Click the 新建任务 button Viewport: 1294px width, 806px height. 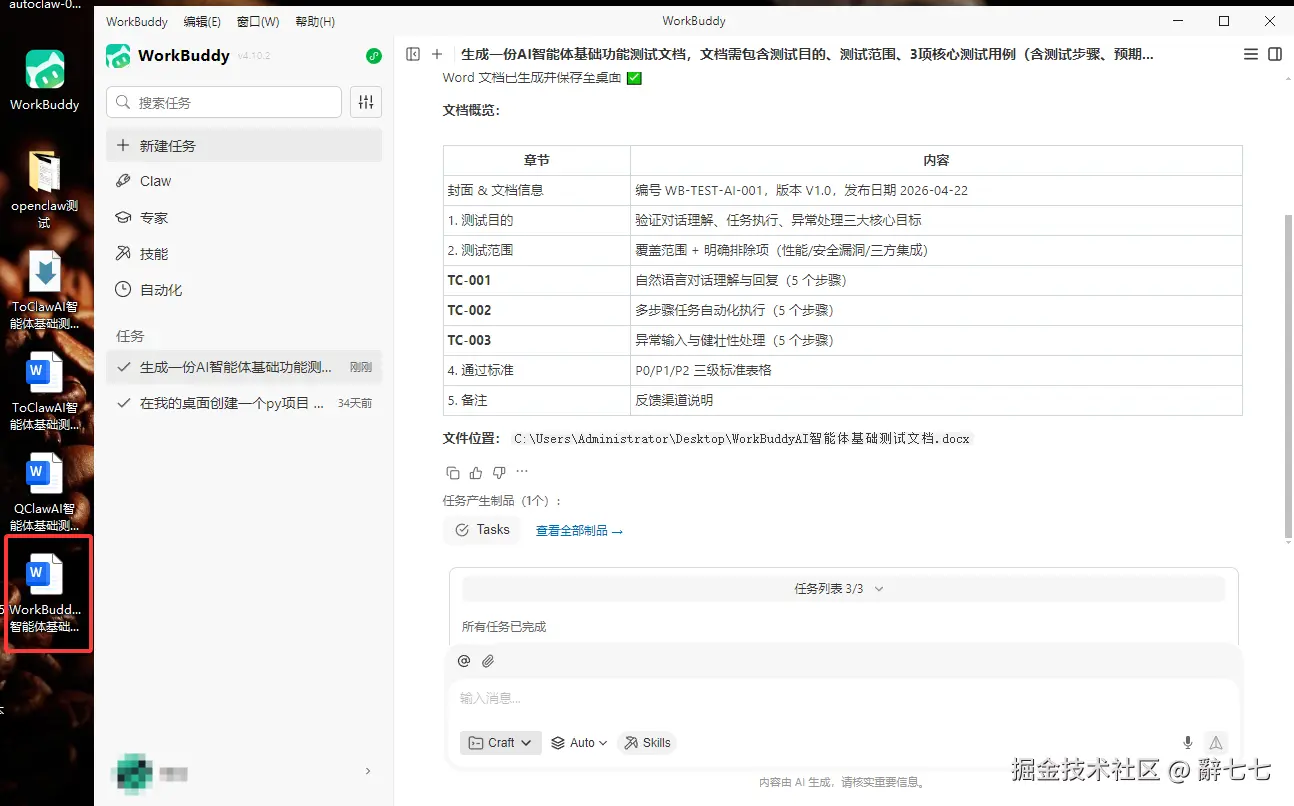click(x=244, y=145)
